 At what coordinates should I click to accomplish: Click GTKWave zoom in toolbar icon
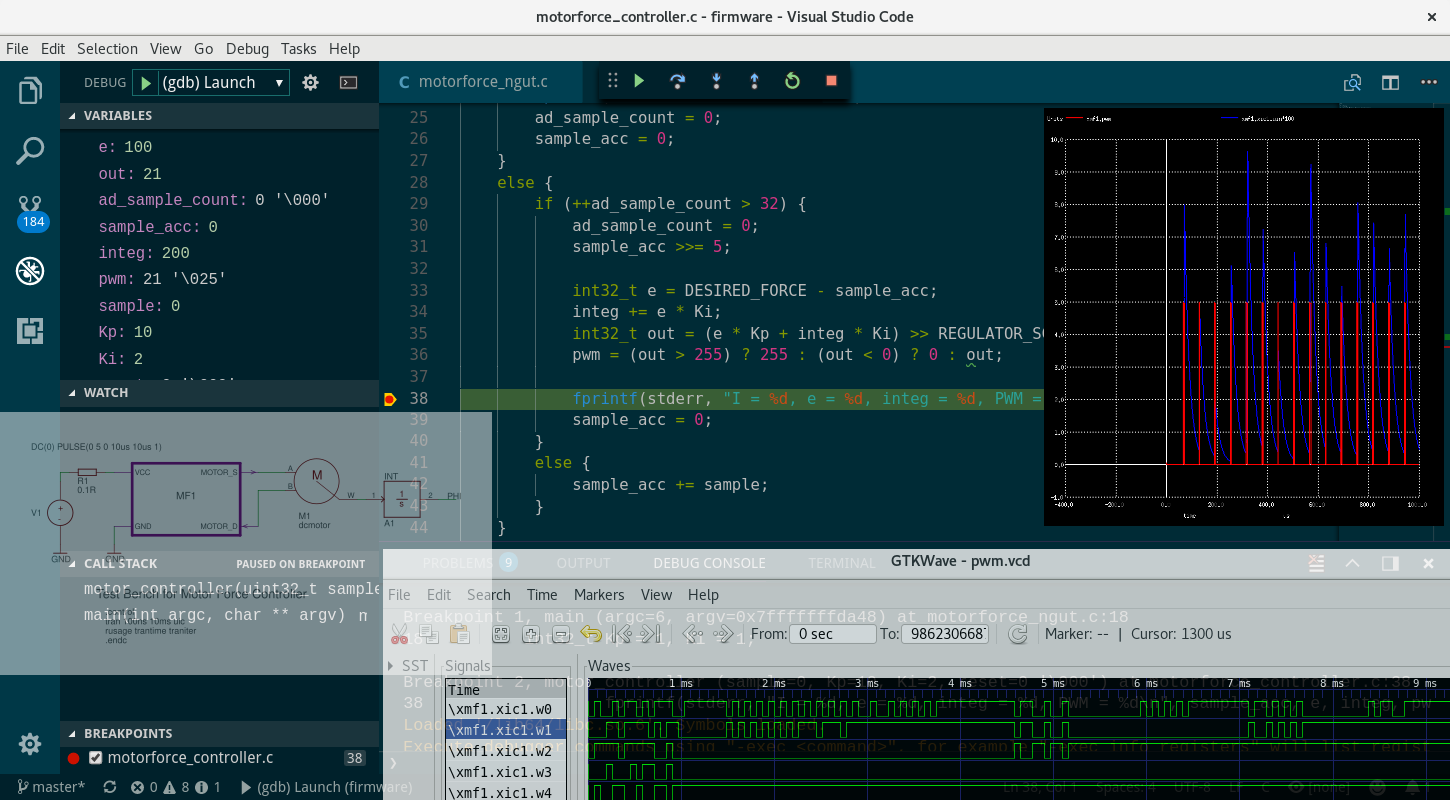click(x=531, y=634)
